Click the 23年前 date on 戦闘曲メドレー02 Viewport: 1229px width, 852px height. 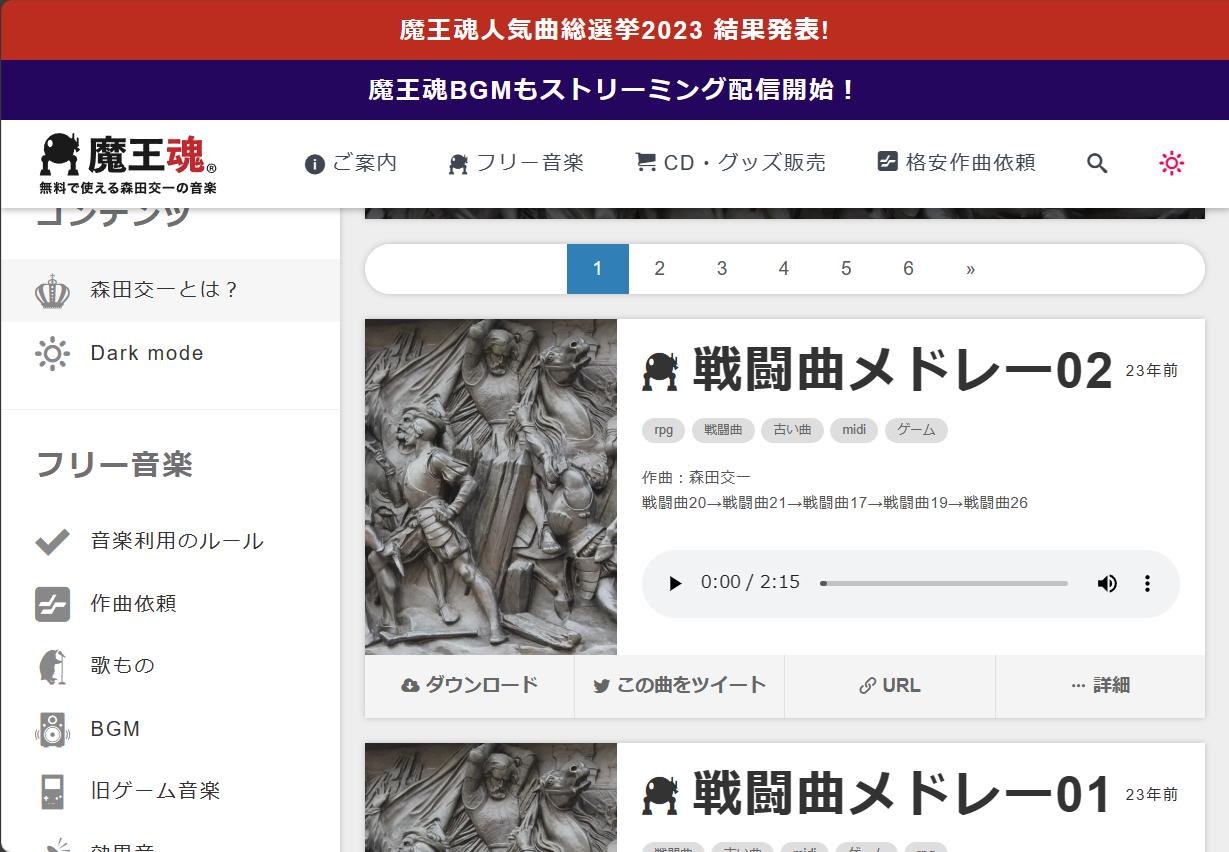coord(1151,371)
